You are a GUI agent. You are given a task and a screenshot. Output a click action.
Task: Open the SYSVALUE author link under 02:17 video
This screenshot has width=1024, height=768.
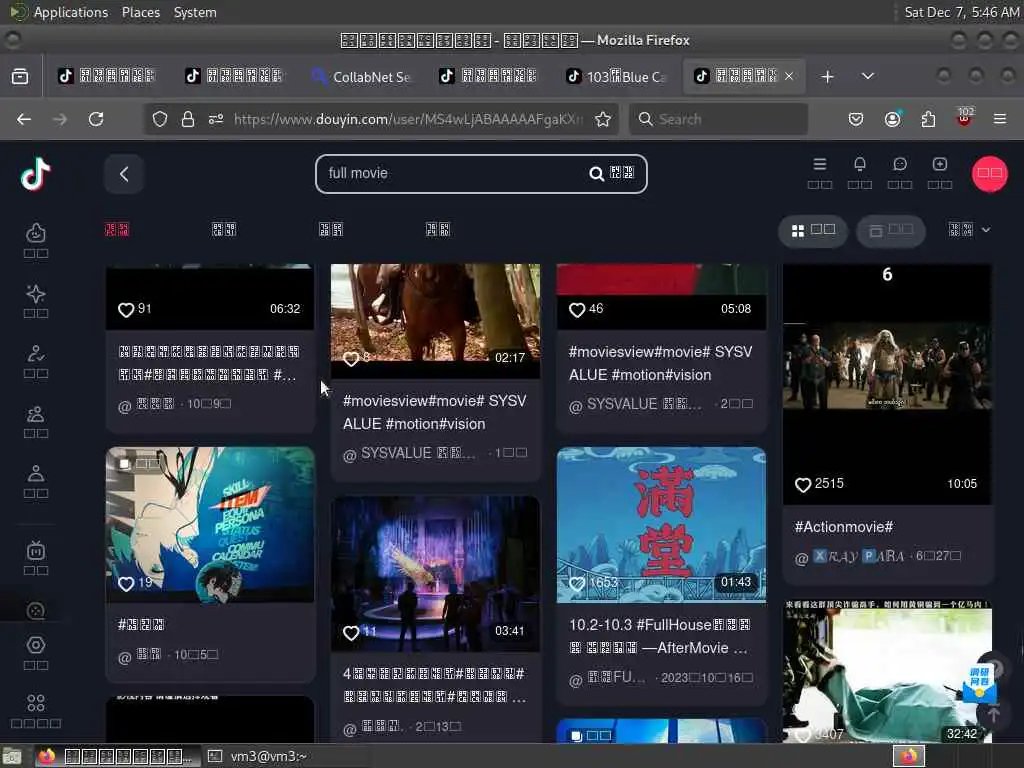point(417,453)
